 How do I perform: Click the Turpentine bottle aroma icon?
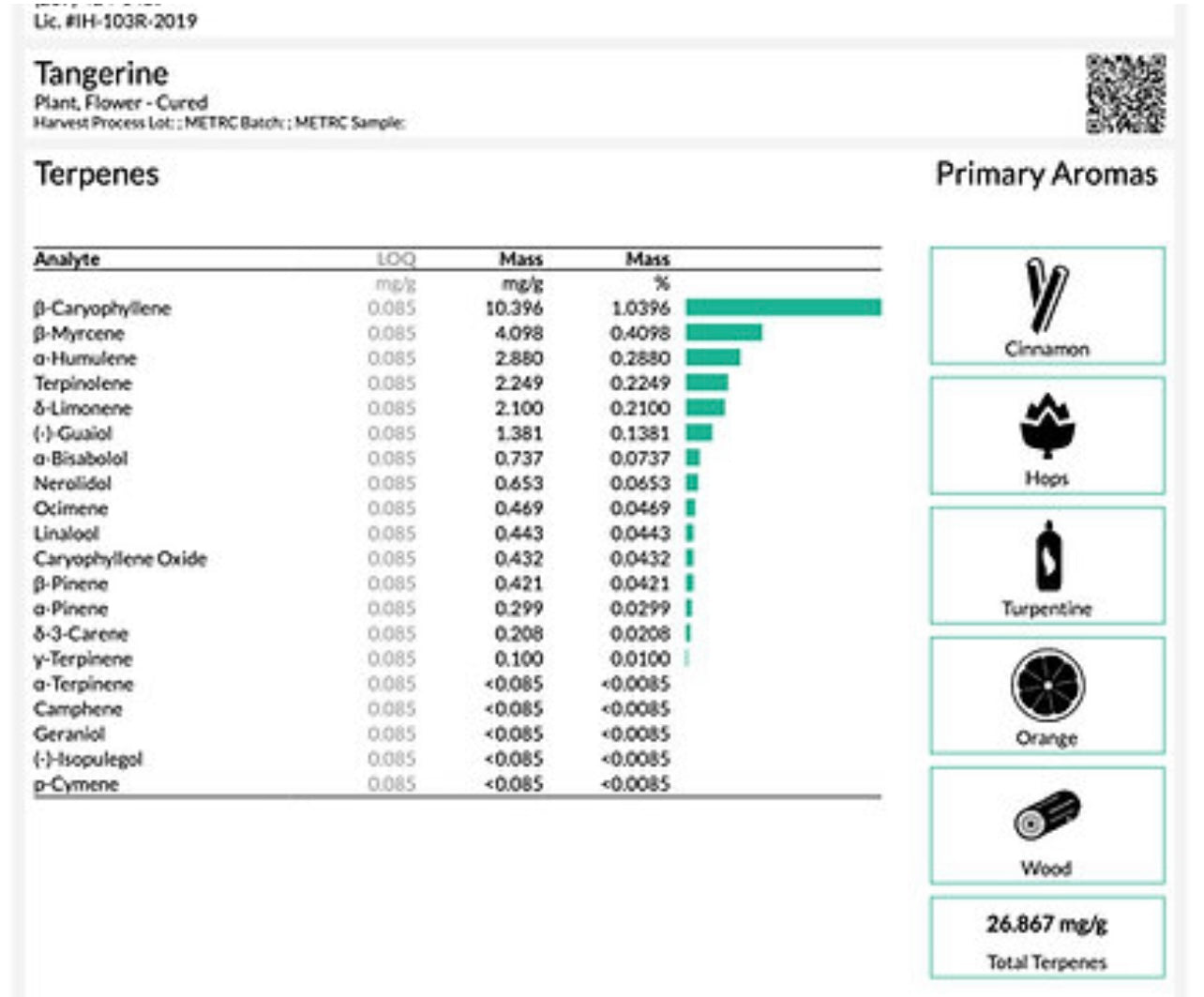tap(1046, 556)
